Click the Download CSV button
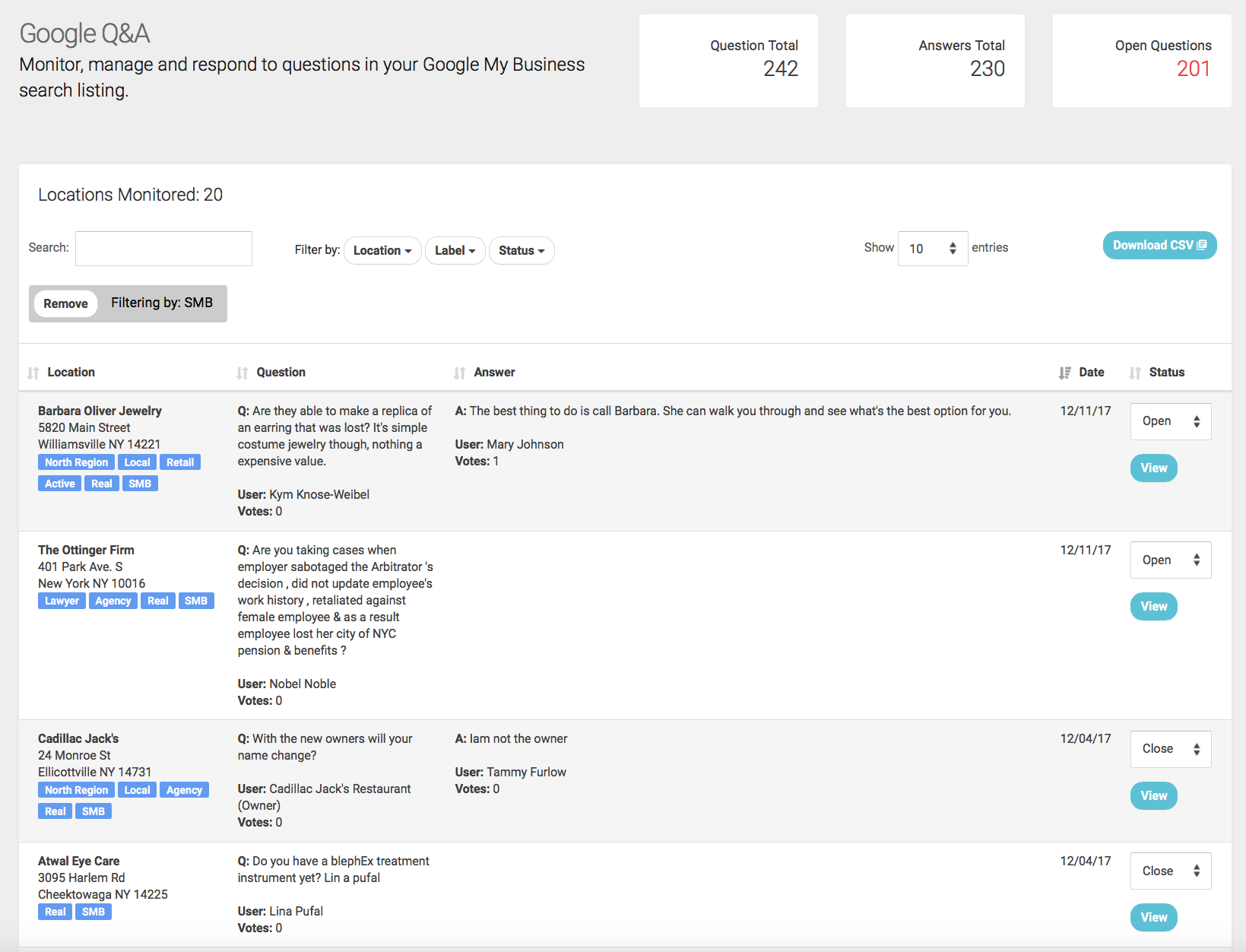The height and width of the screenshot is (952, 1246). click(x=1159, y=245)
